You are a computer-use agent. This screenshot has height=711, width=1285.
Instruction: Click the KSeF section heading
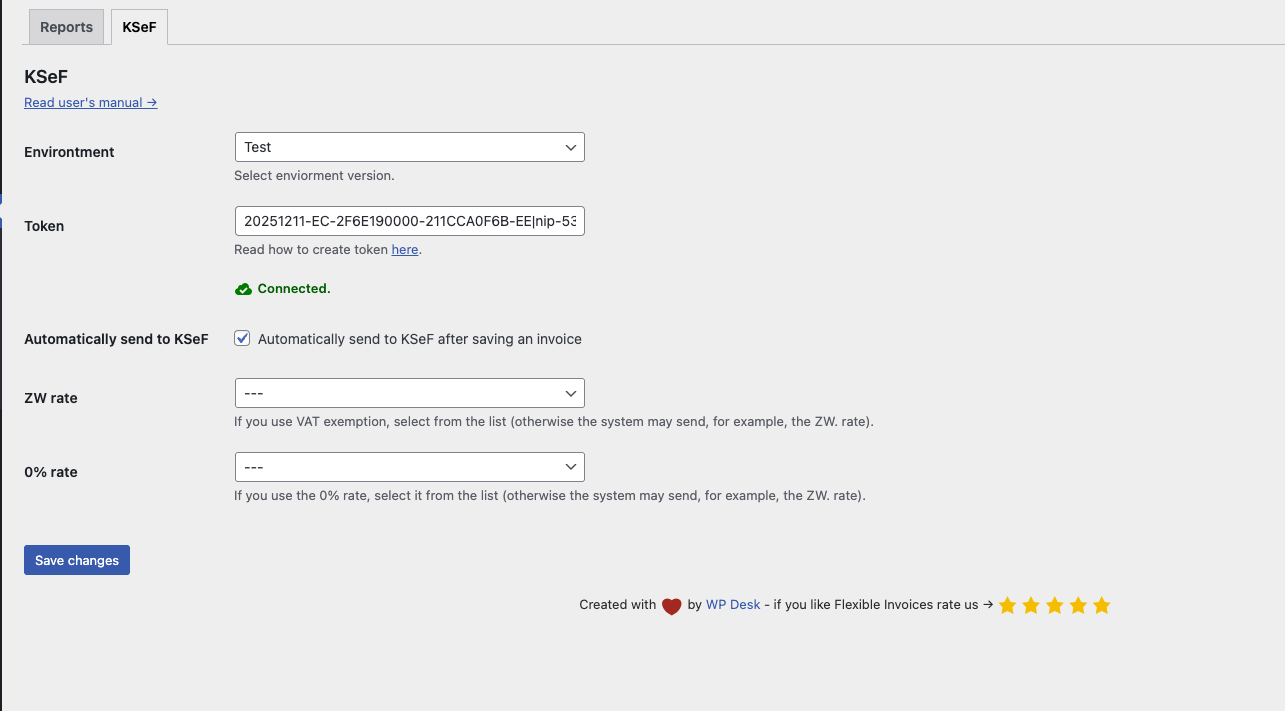point(46,76)
